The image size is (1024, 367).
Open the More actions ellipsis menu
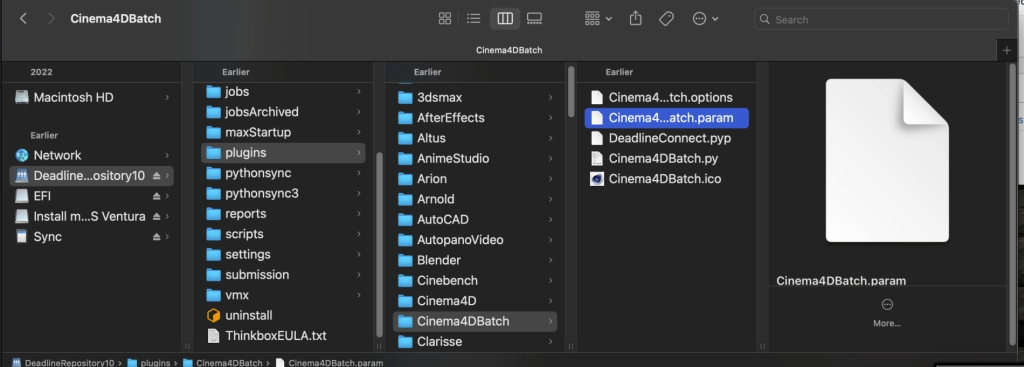tap(705, 19)
